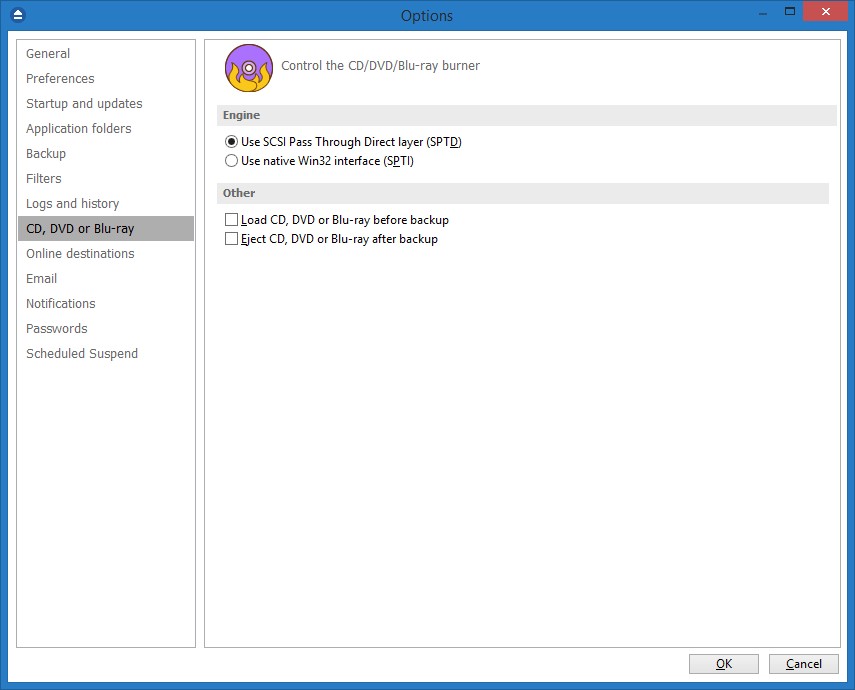855x690 pixels.
Task: Open the General options page
Action: tap(48, 54)
